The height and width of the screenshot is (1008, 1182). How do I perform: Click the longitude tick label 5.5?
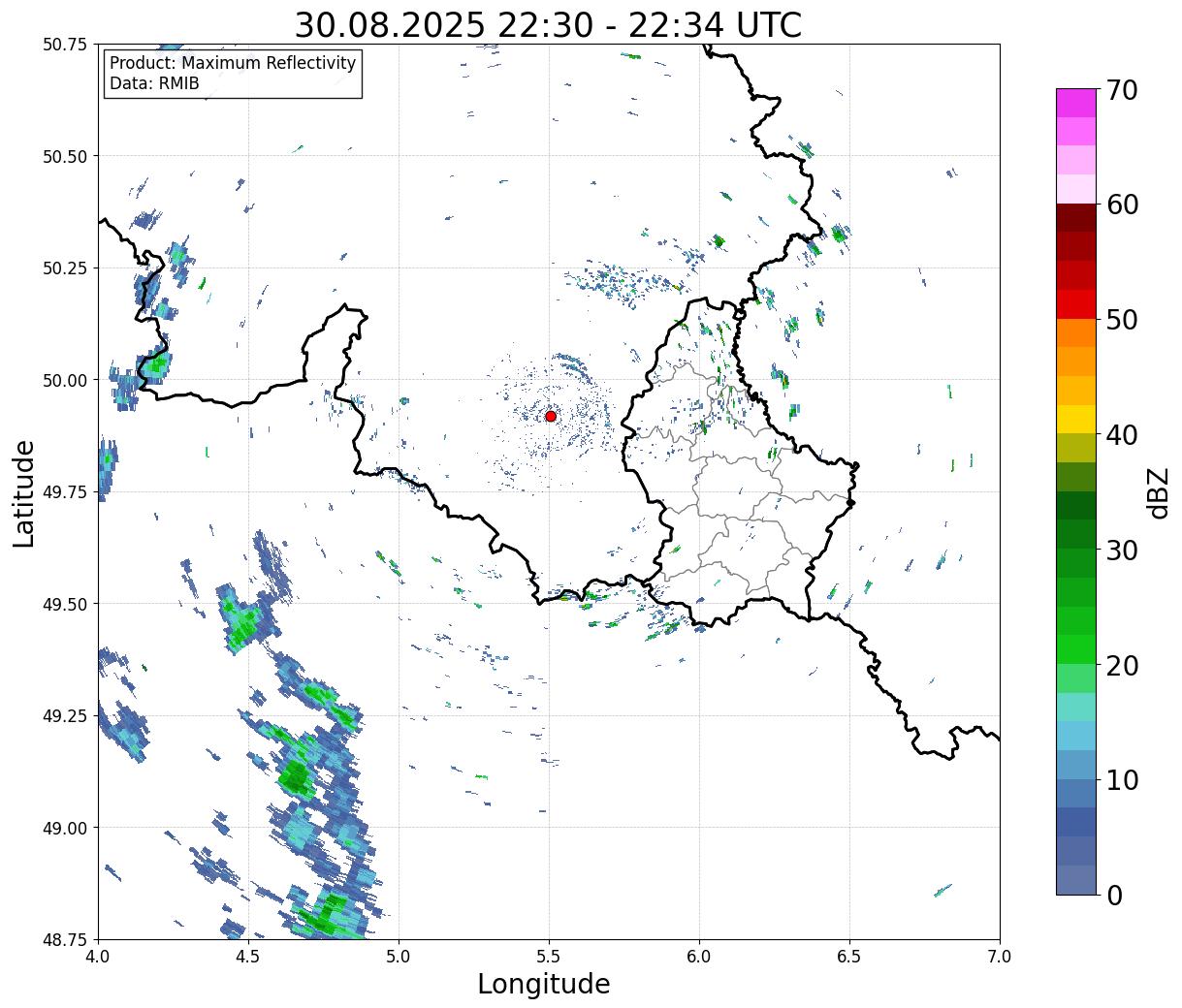click(549, 957)
